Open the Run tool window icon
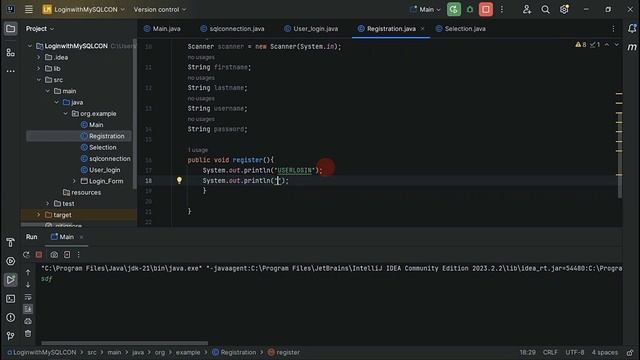 point(11,280)
